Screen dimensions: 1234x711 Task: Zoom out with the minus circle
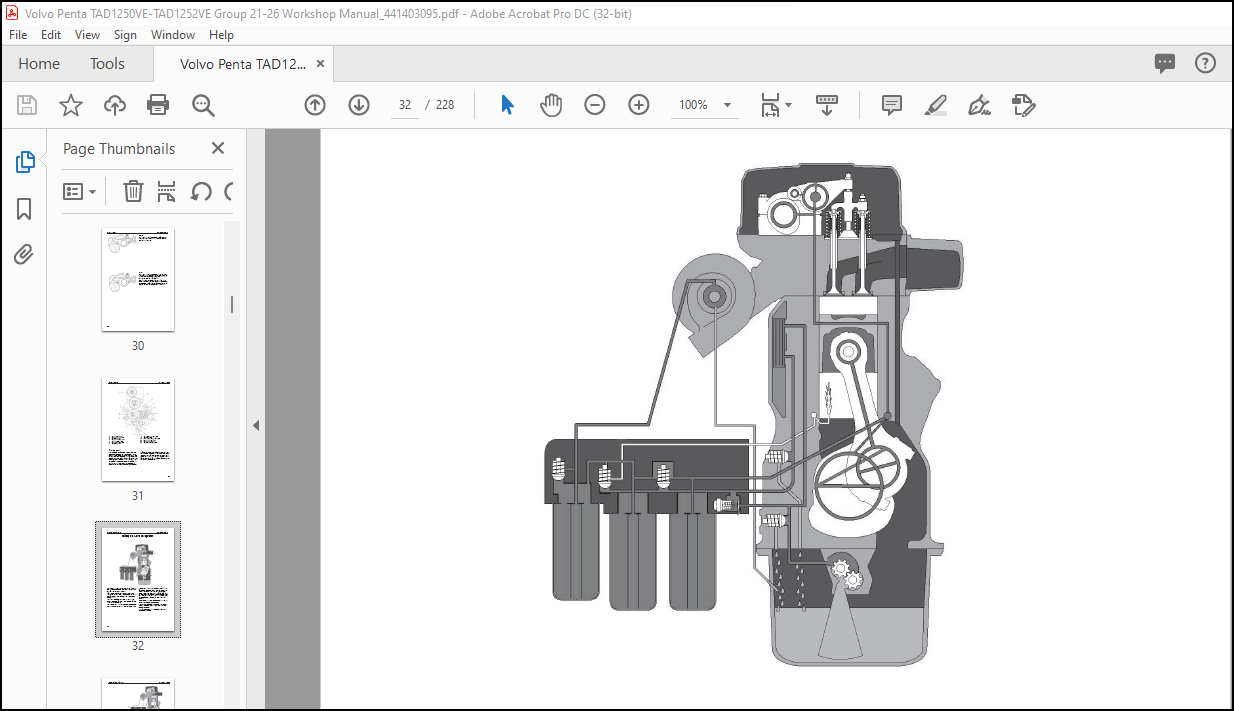tap(595, 105)
